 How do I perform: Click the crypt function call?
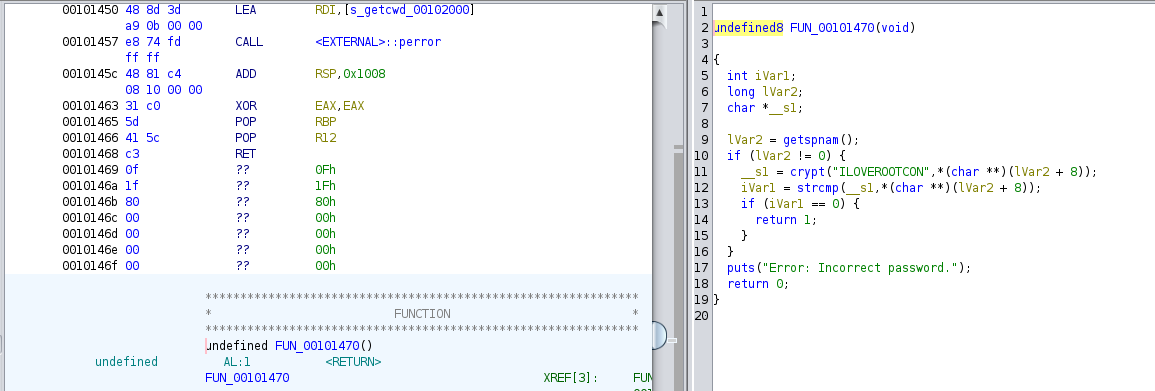coord(807,172)
